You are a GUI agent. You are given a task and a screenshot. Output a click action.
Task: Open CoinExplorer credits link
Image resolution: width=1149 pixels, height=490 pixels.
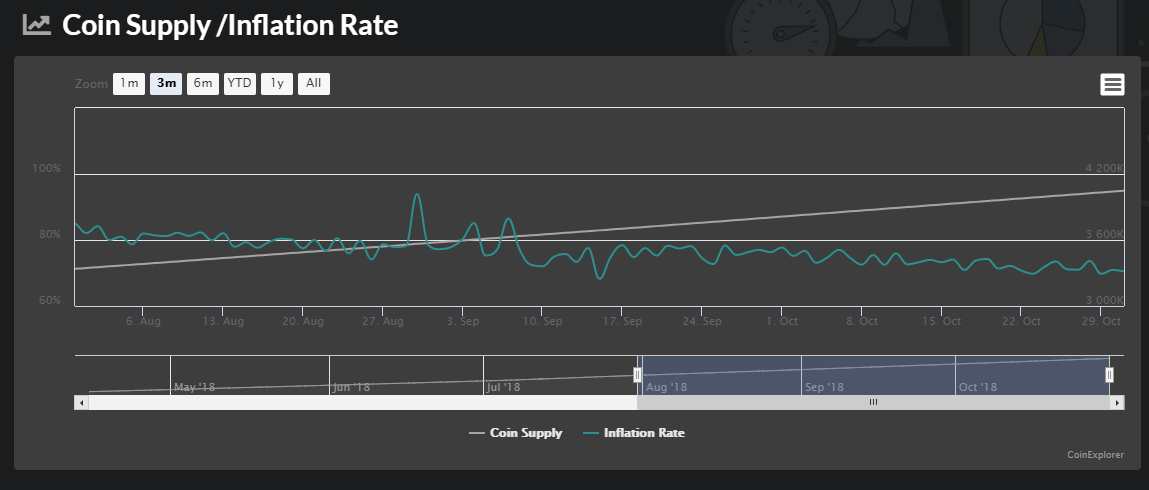[x=1096, y=455]
